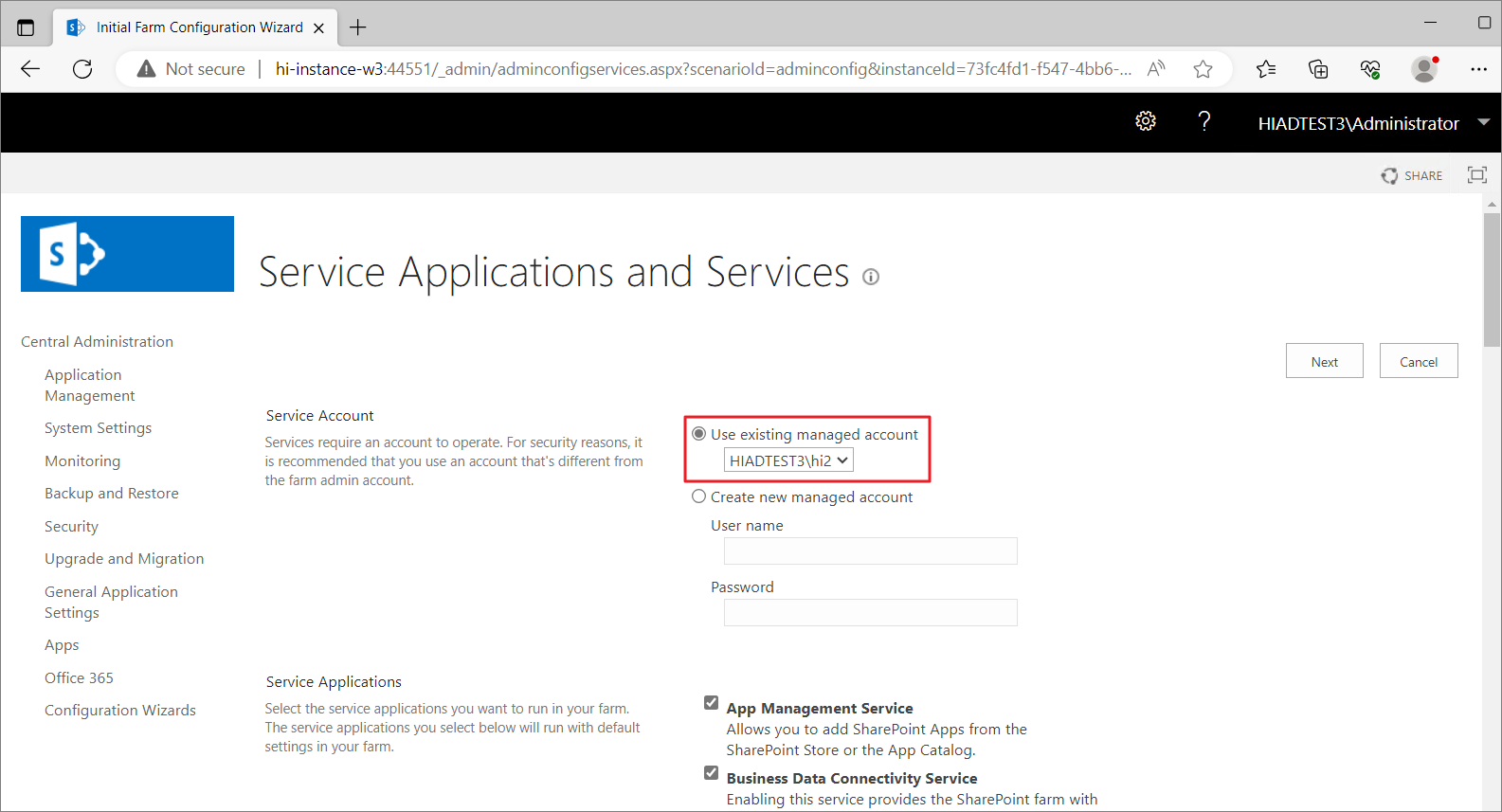Image resolution: width=1502 pixels, height=812 pixels.
Task: Click the page vertical scrollbar thumb
Action: (1493, 280)
